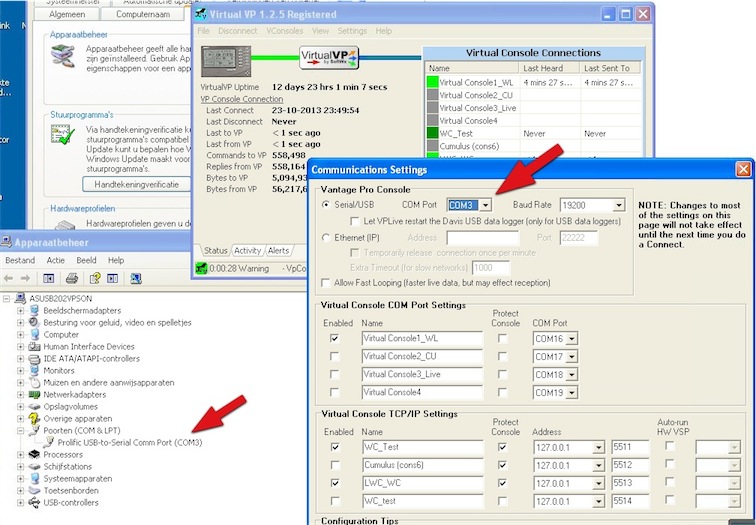Viewport: 756px width, 525px height.
Task: Click the VirtualVP logo image
Action: click(x=329, y=57)
